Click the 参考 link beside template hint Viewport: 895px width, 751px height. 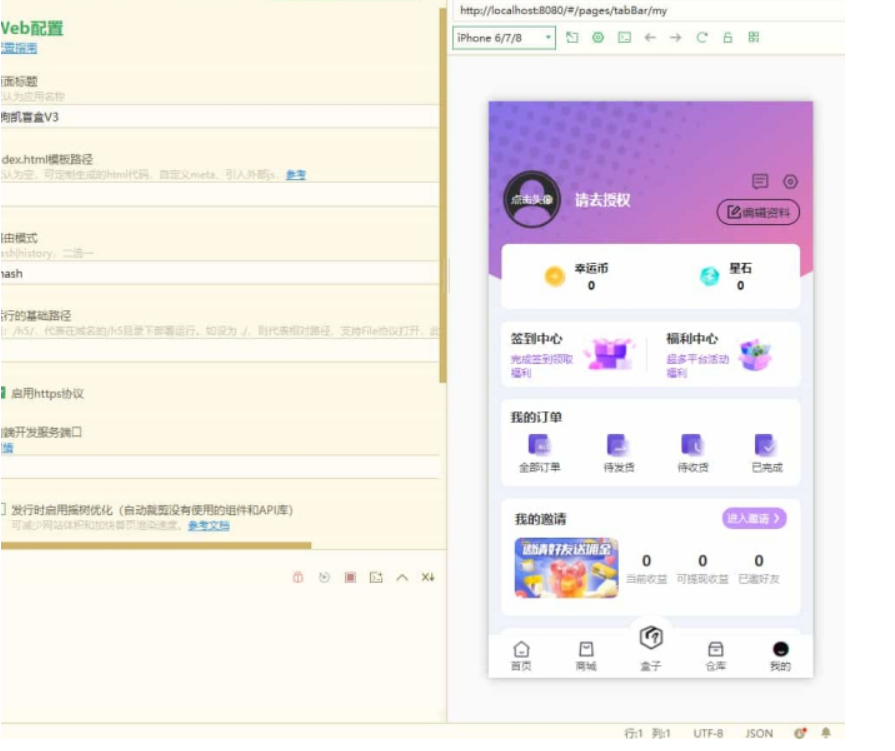[296, 175]
